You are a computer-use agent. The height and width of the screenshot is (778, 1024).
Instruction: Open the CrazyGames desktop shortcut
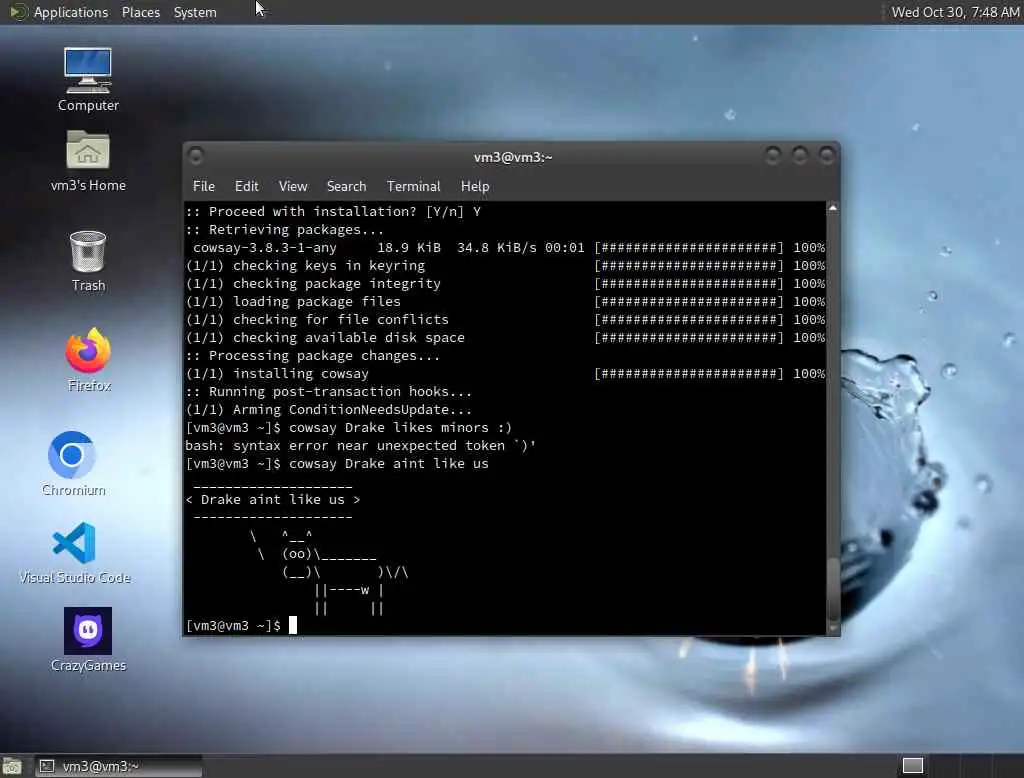click(88, 640)
